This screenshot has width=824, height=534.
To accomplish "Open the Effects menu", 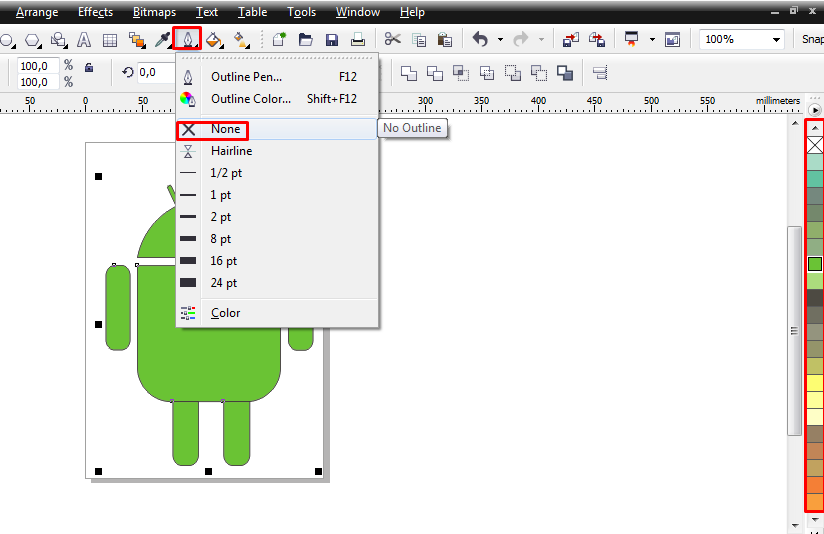I will click(x=95, y=12).
